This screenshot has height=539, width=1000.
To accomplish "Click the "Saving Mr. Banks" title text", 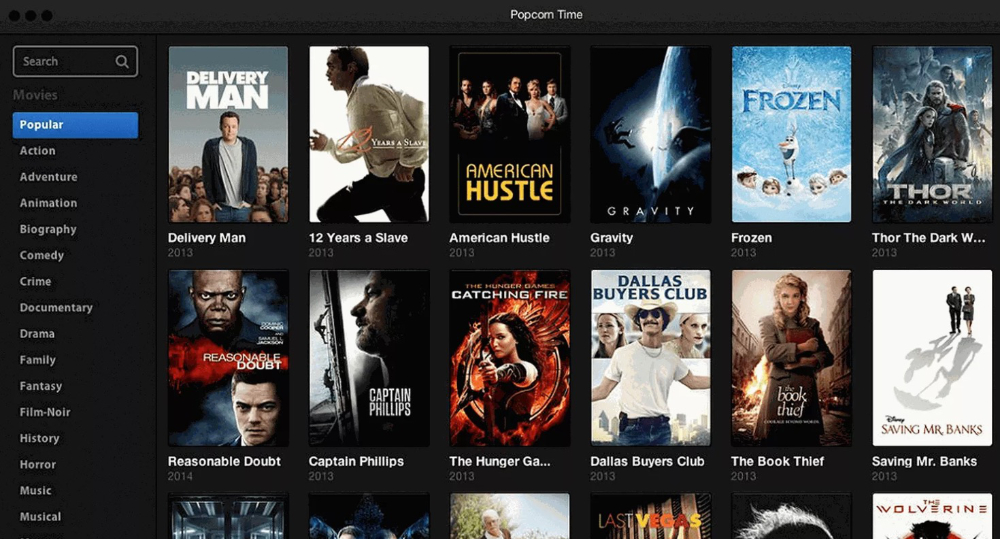I will (925, 461).
